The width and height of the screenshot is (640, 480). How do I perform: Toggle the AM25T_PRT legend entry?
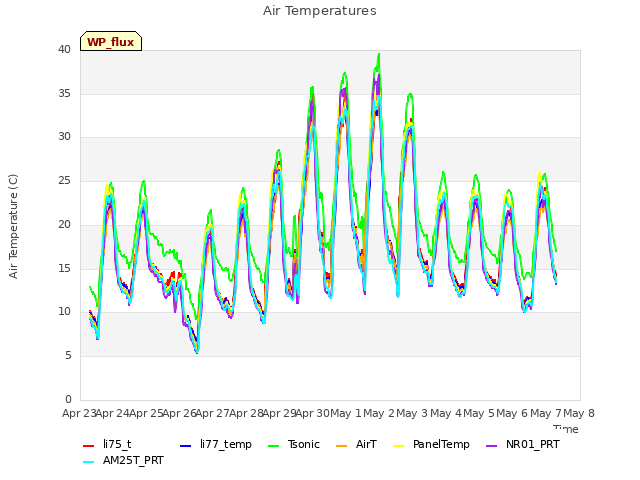pyautogui.click(x=123, y=461)
